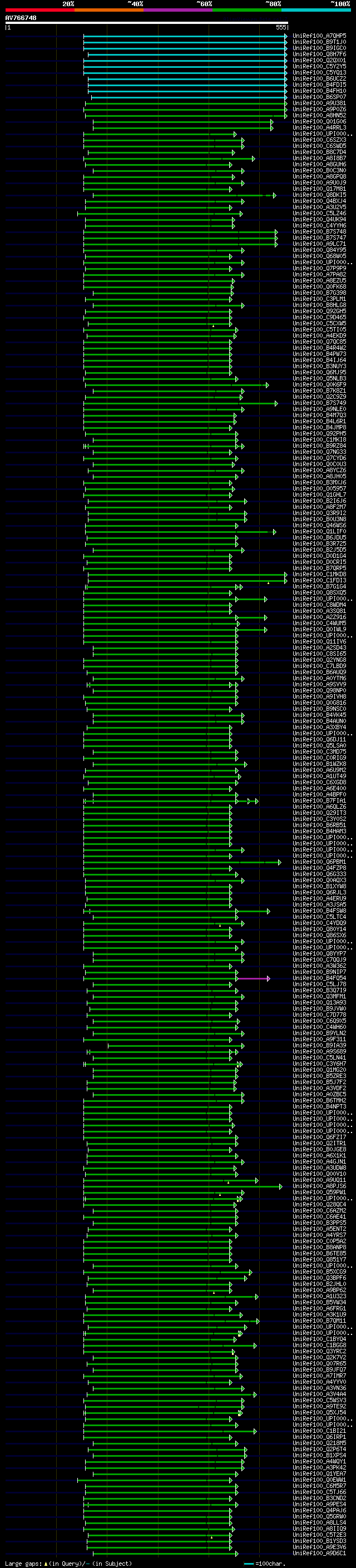Click the label UniRef100_A7PA82
The height and width of the screenshot is (1568, 356).
[319, 275]
